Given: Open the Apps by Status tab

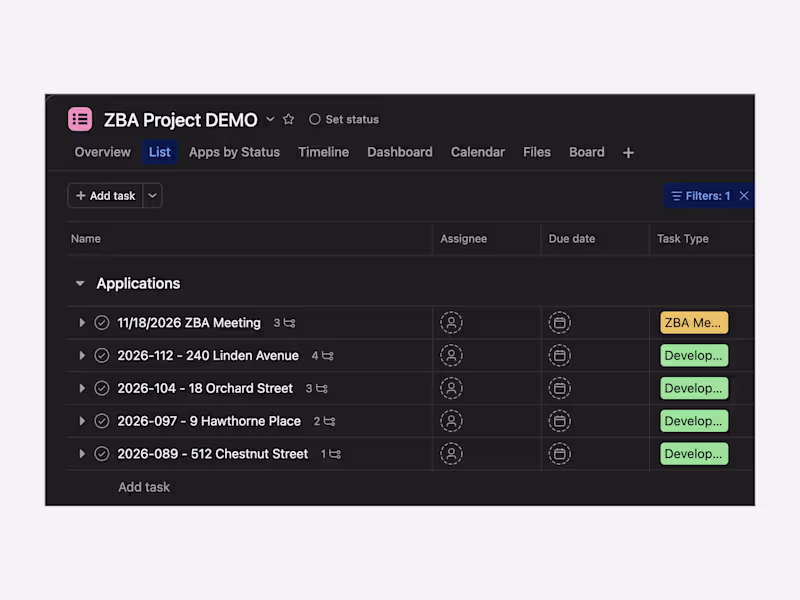Looking at the screenshot, I should (x=234, y=152).
